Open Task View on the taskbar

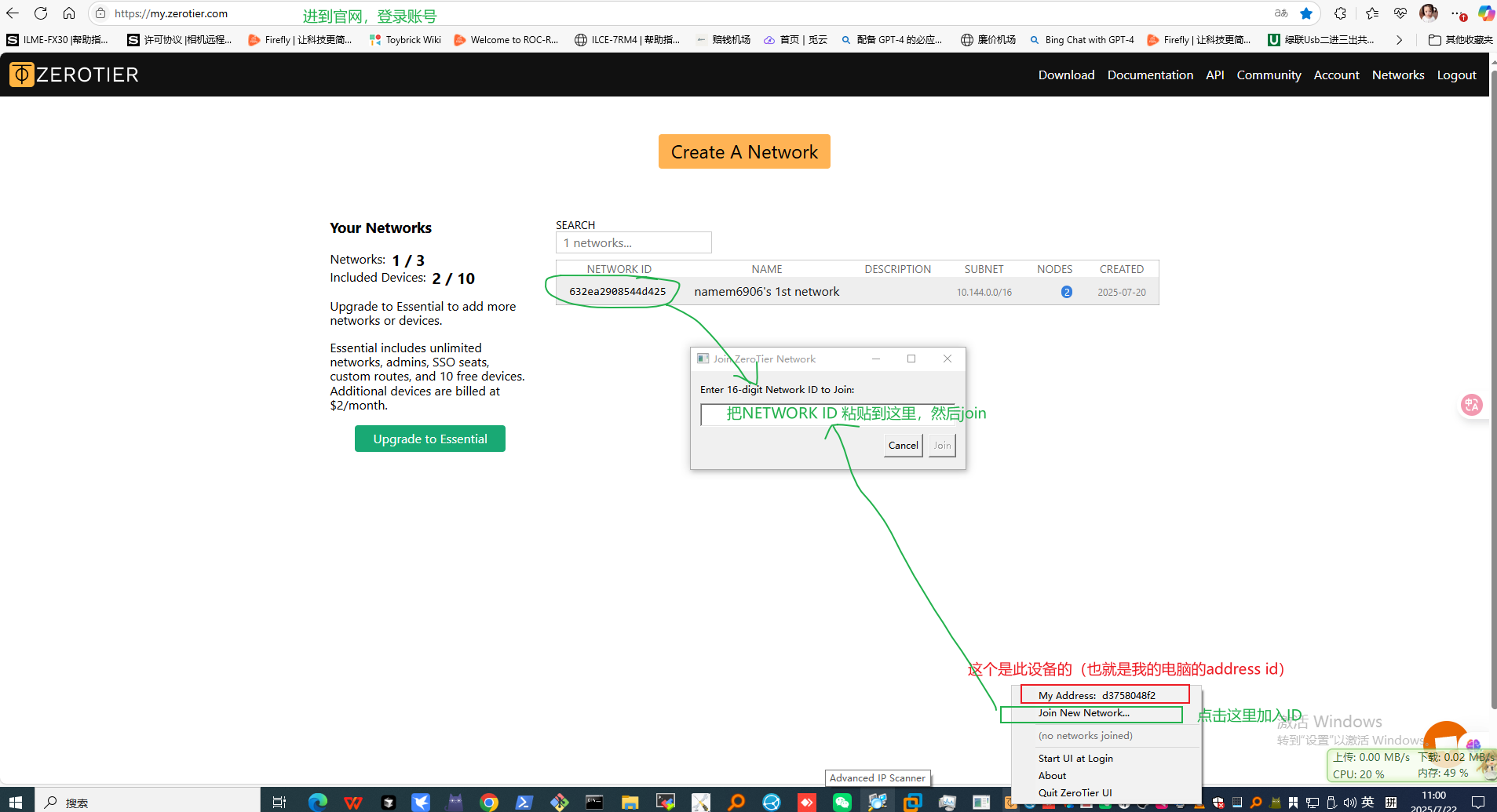[x=279, y=802]
